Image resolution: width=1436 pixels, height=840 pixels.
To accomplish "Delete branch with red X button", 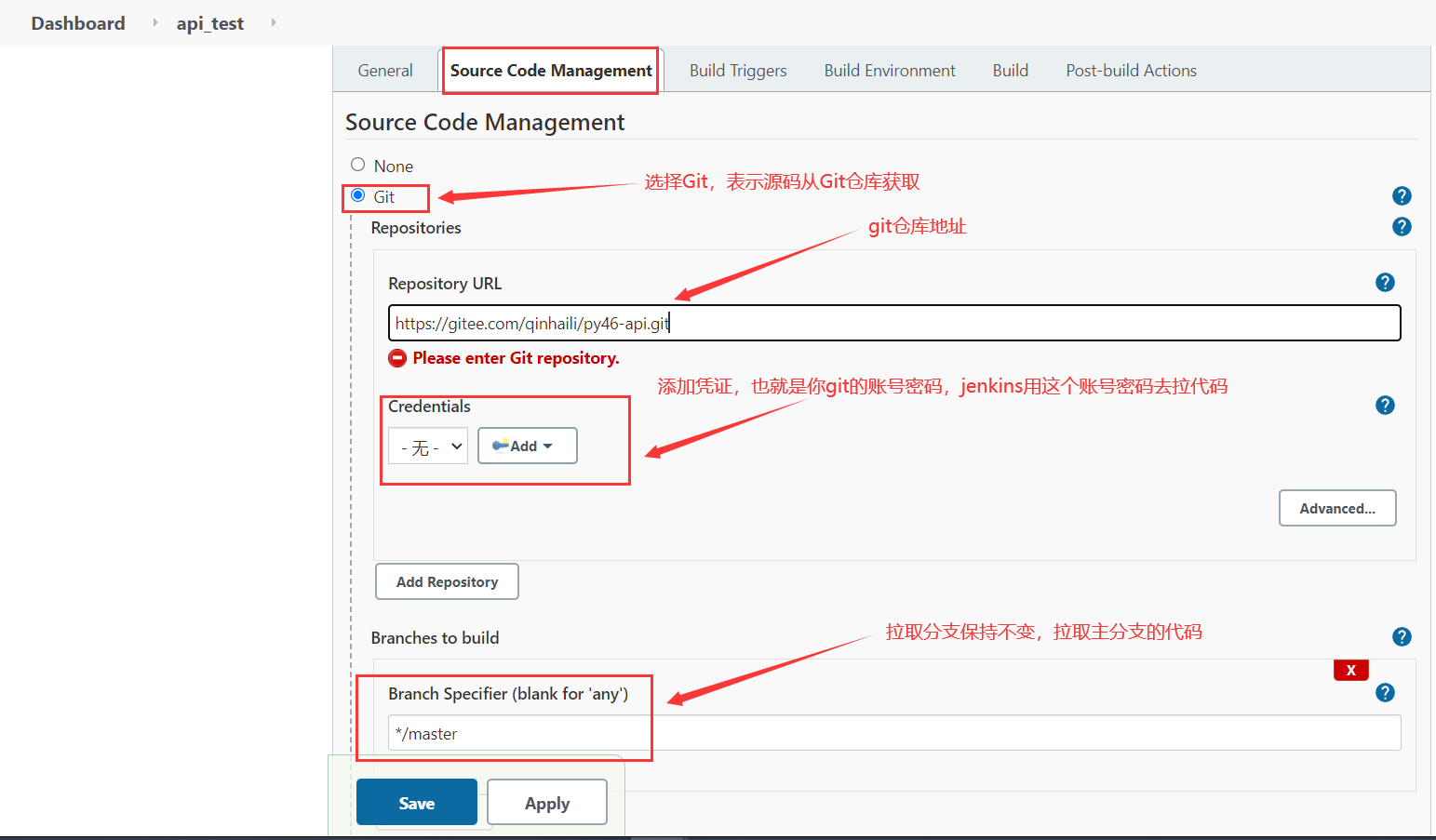I will click(1350, 670).
